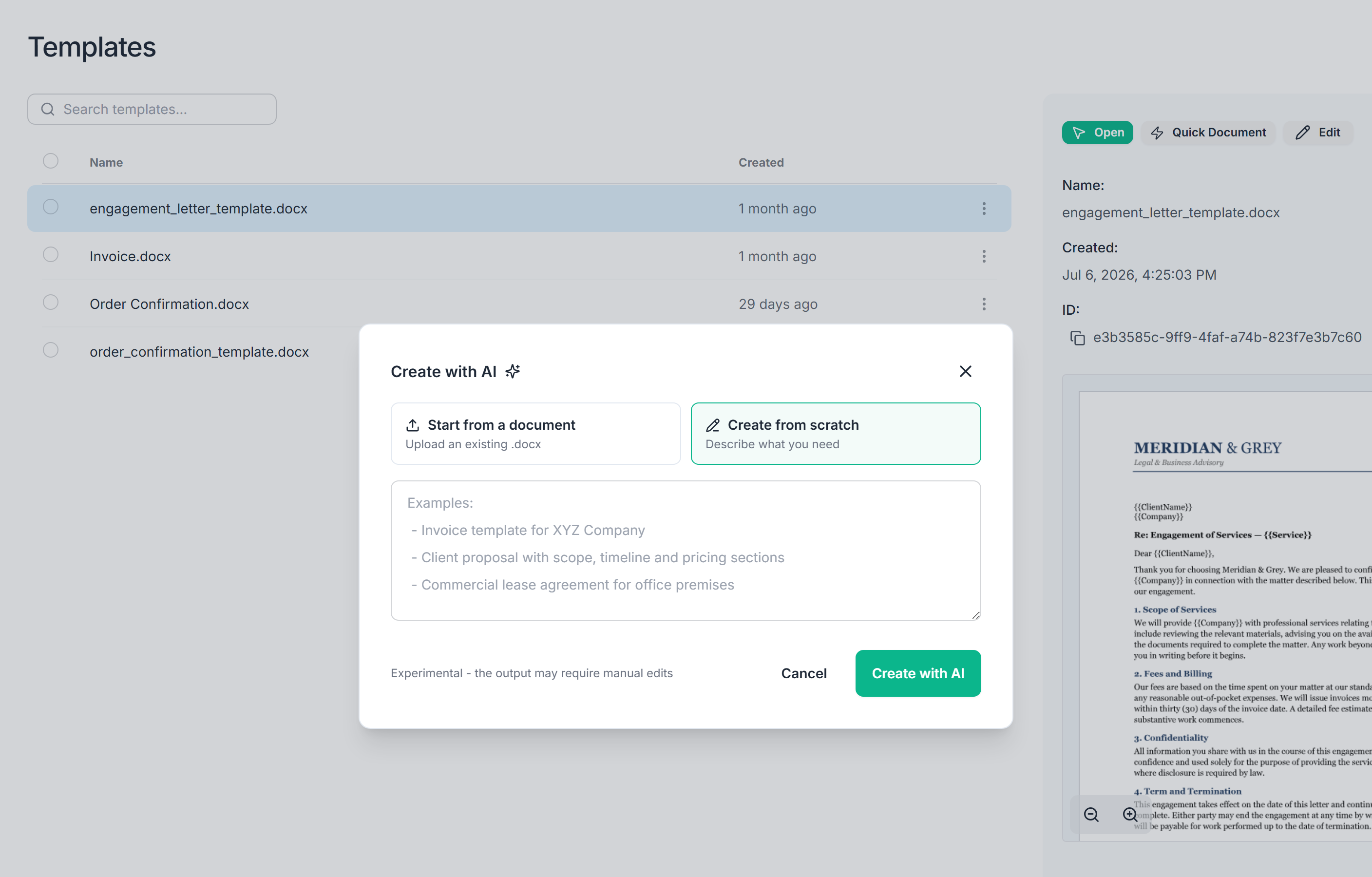
Task: Sort by the Created column header
Action: click(761, 163)
